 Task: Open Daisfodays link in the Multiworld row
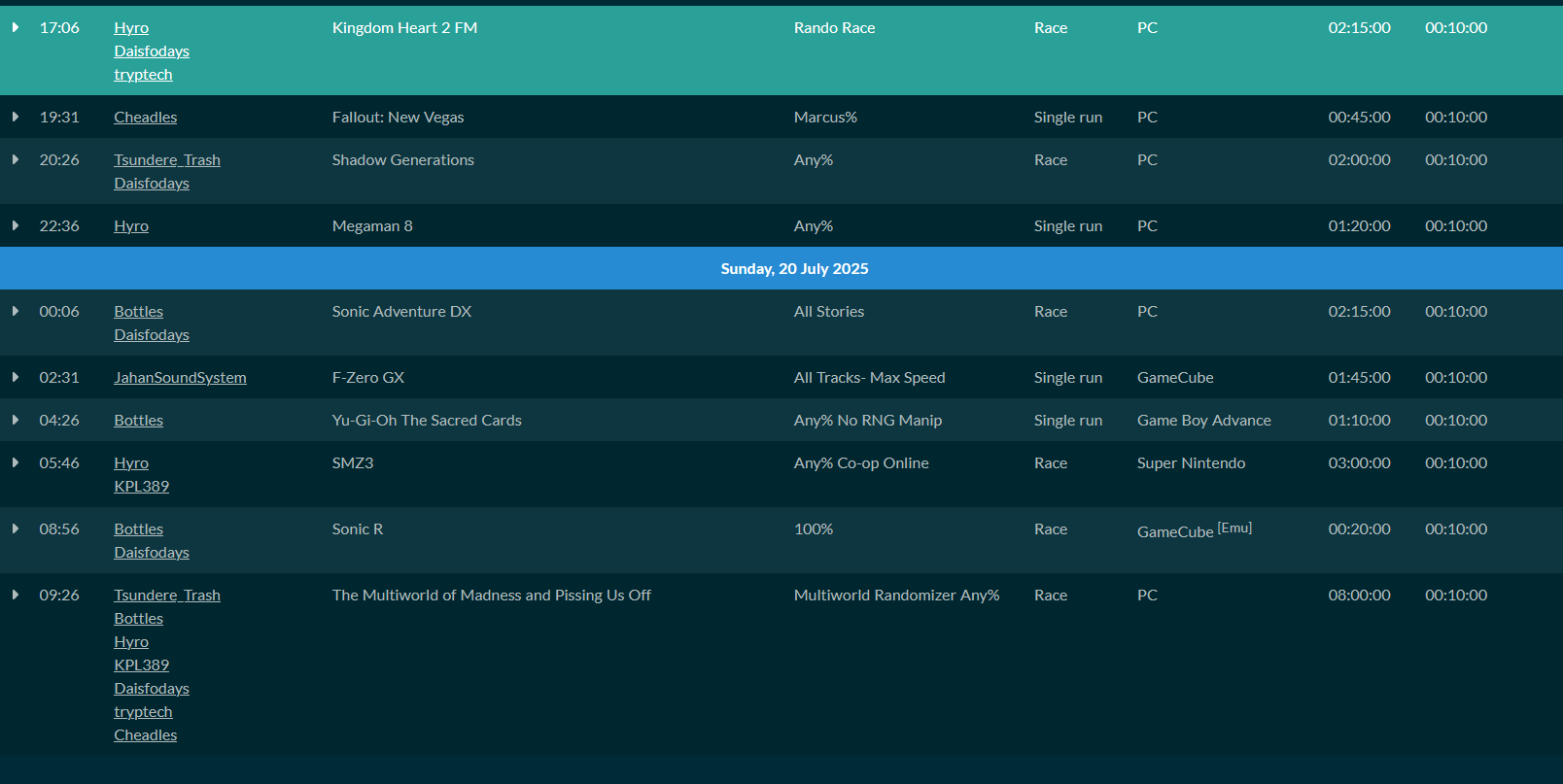(152, 689)
